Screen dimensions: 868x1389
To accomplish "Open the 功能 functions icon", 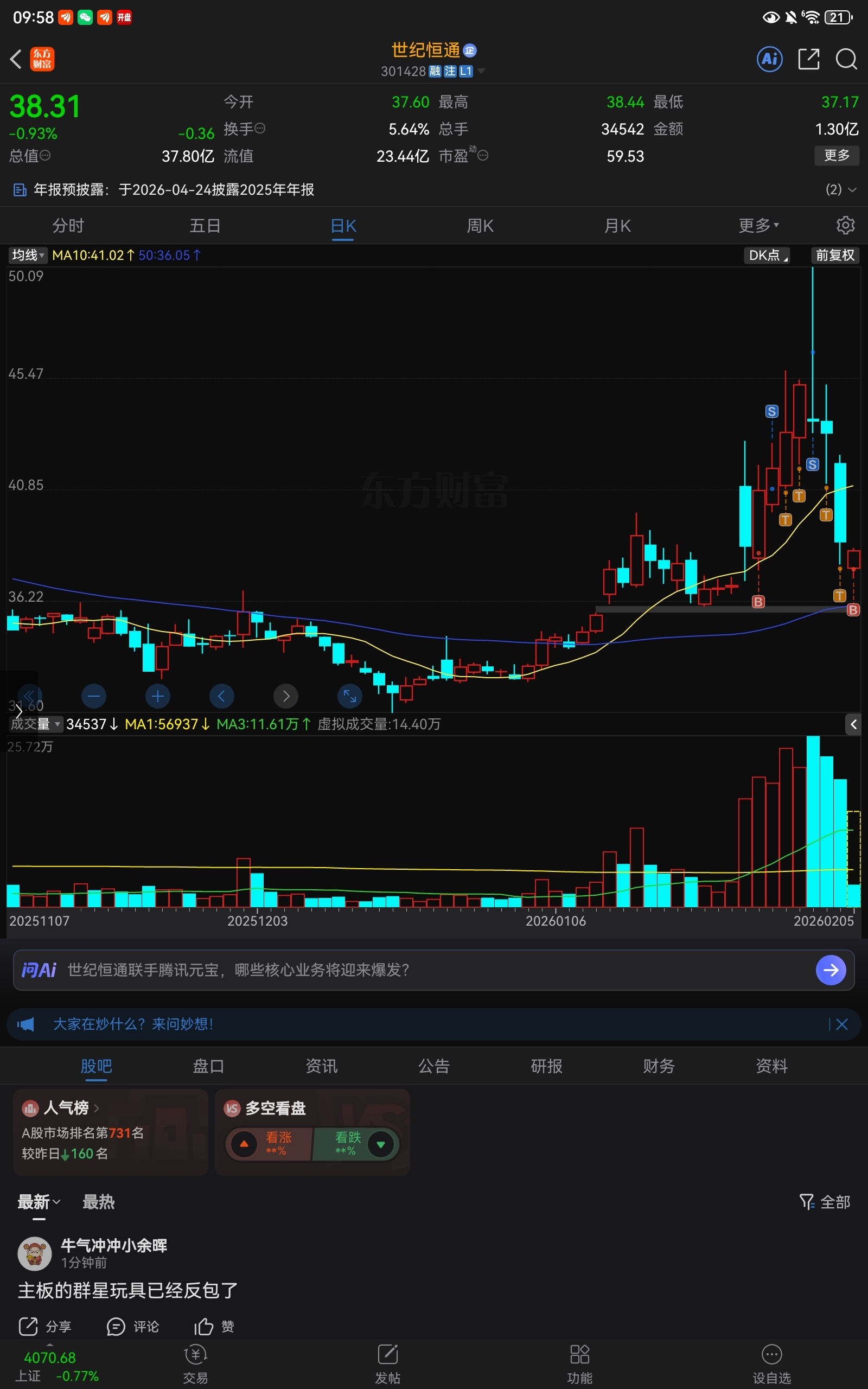I will (579, 1355).
